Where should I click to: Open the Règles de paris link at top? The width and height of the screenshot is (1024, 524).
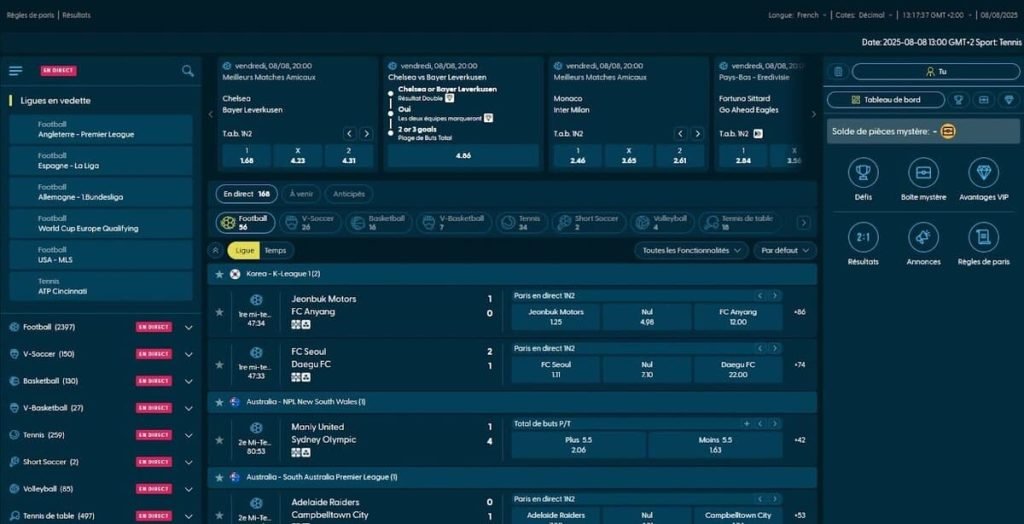(30, 16)
